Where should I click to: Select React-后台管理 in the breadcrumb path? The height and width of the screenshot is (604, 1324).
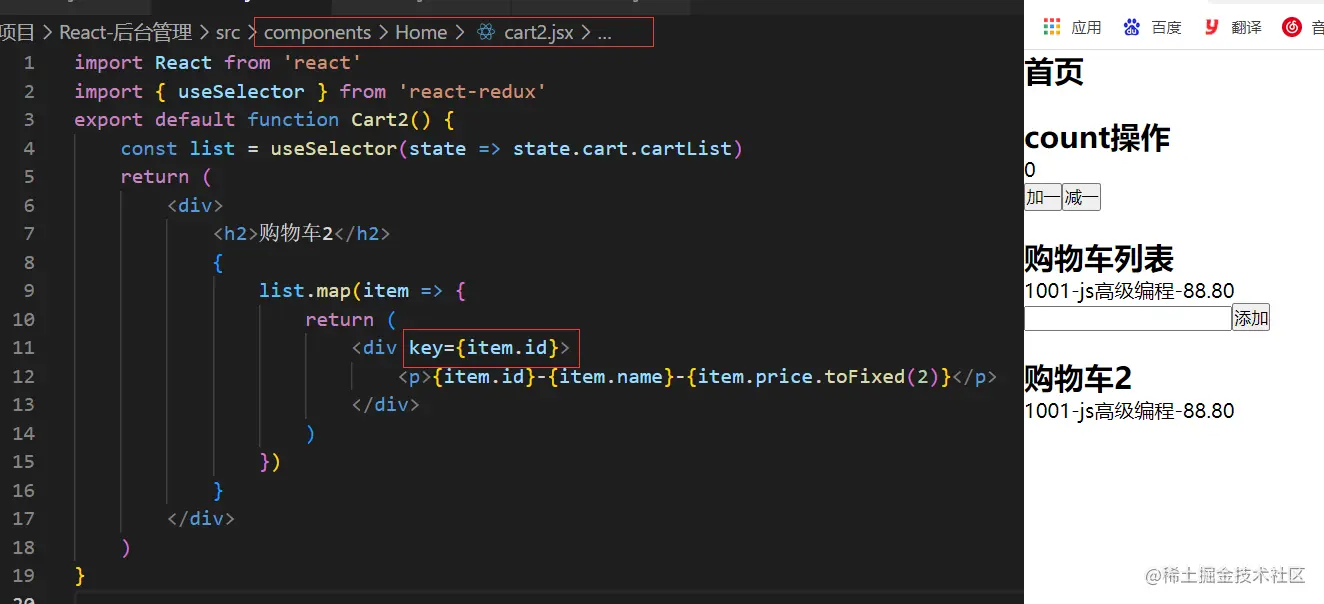click(125, 32)
